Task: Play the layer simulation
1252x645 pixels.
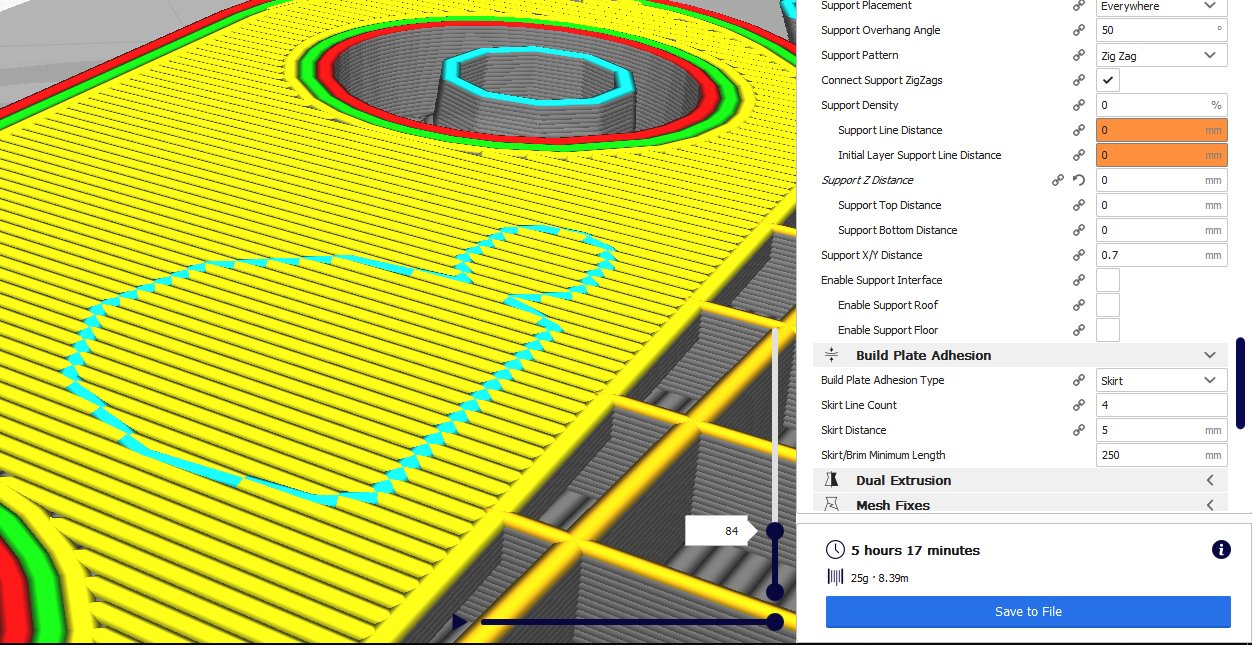Action: pyautogui.click(x=459, y=622)
